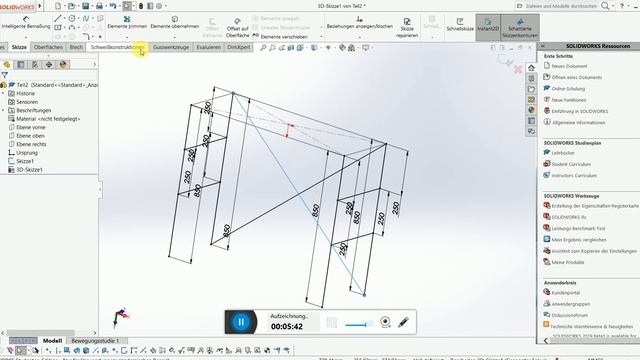Click FeatureManager design tree tab icon
The image size is (640, 360).
[x=7, y=64]
